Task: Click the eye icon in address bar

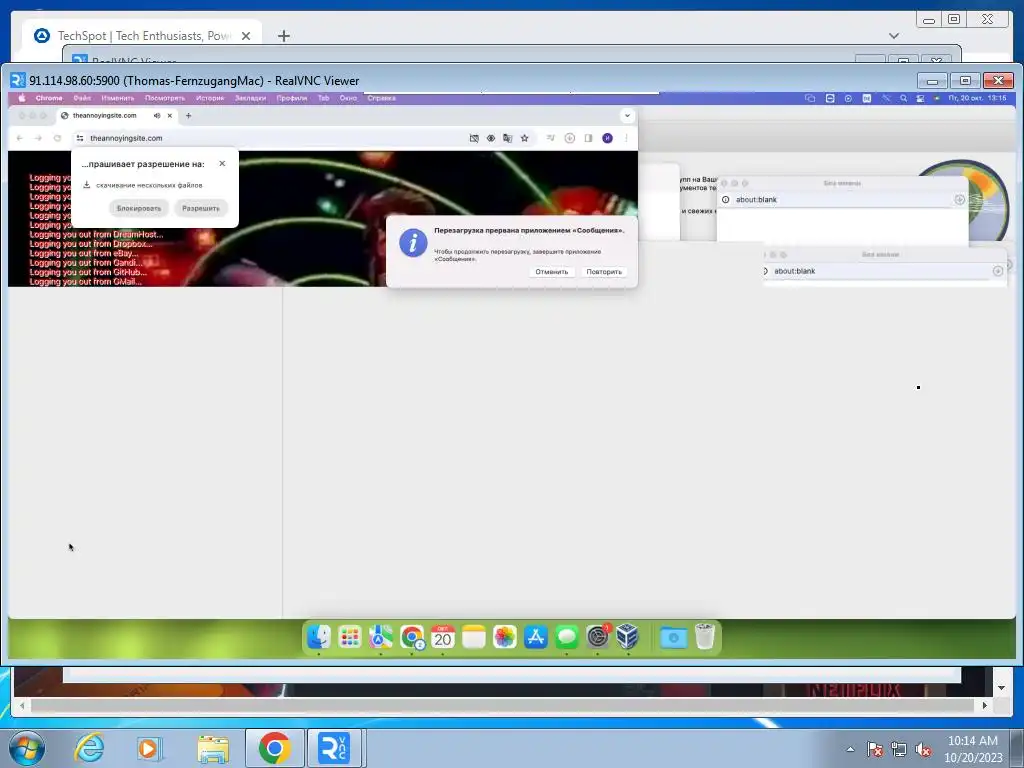Action: coord(490,138)
